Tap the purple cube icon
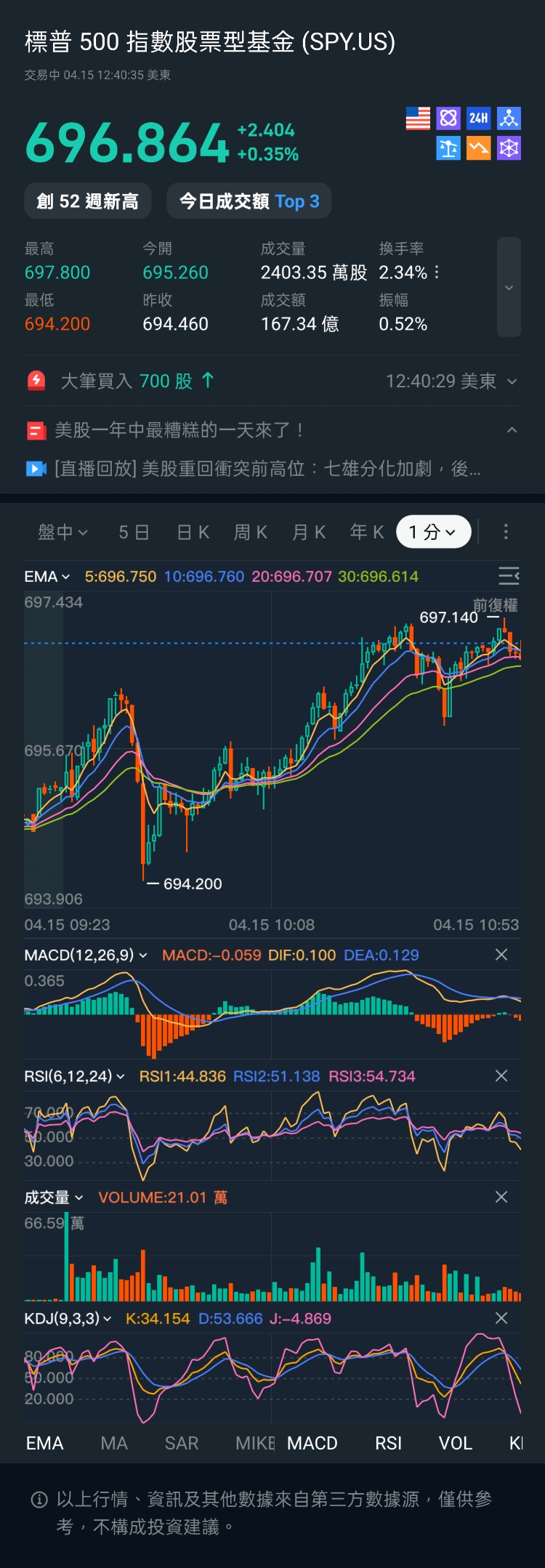The height and width of the screenshot is (1568, 545). (509, 148)
